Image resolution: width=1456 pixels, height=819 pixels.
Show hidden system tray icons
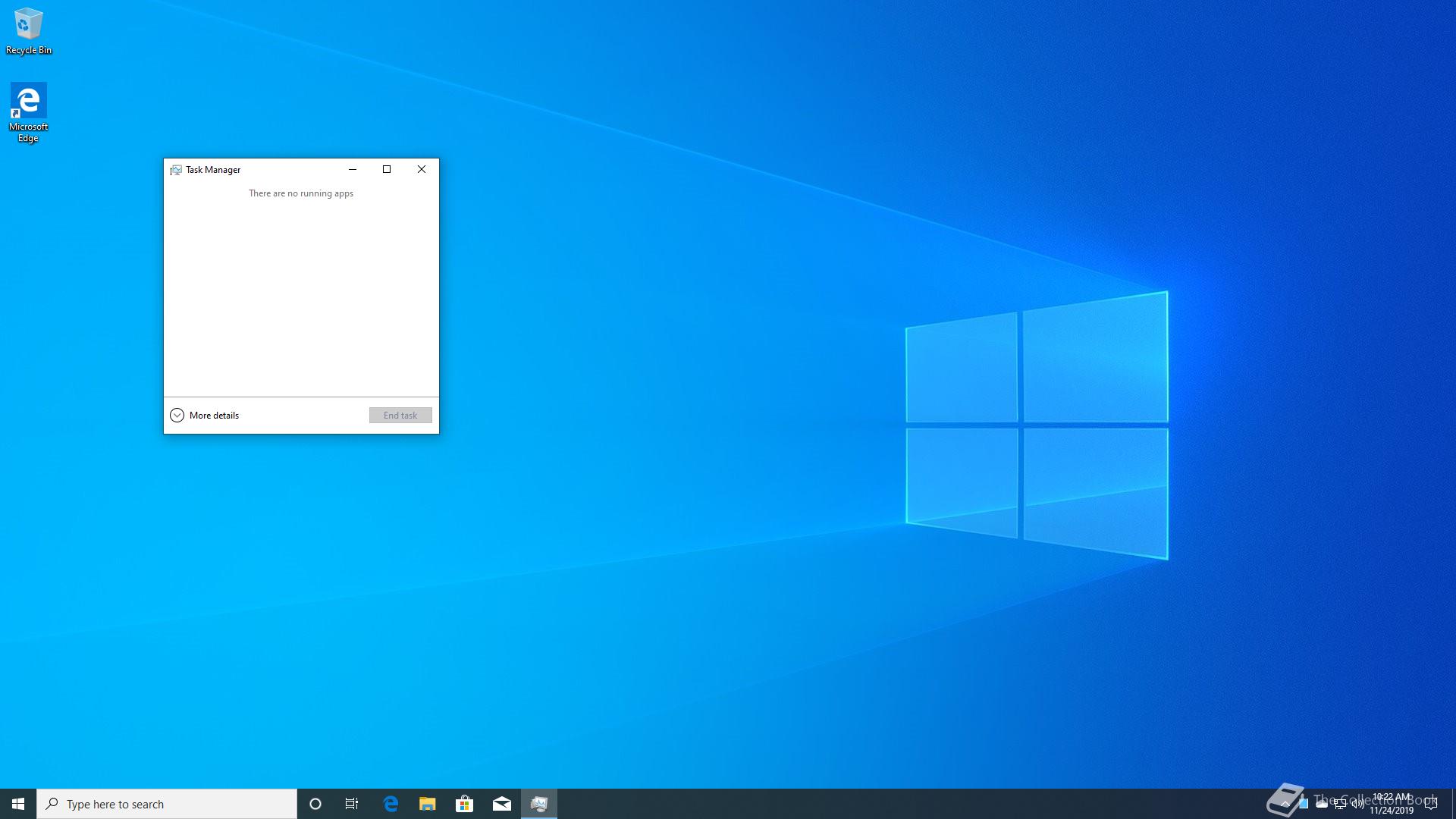(1285, 804)
